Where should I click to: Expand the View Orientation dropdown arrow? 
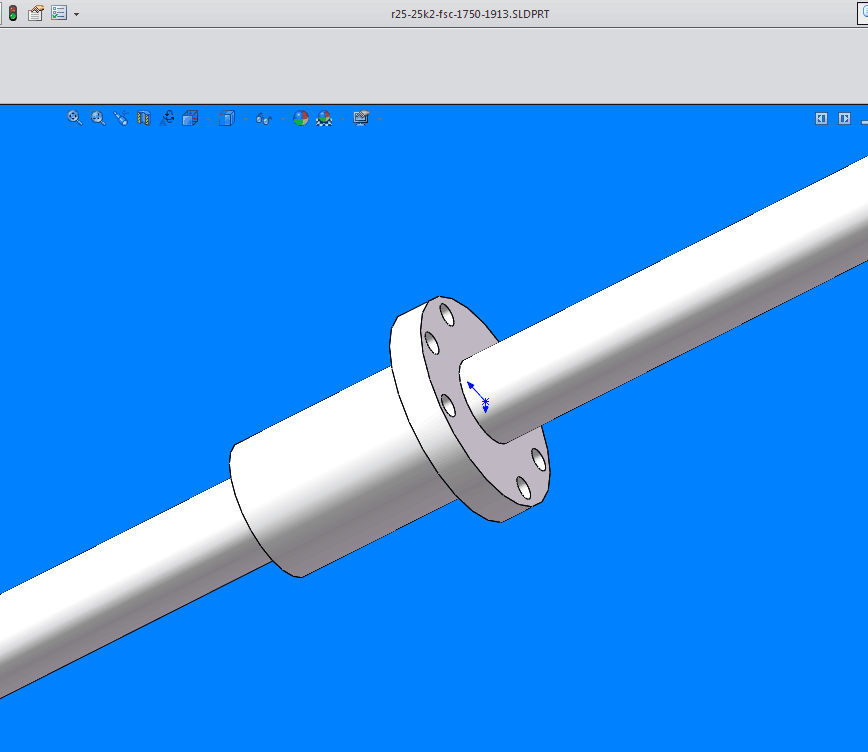208,118
